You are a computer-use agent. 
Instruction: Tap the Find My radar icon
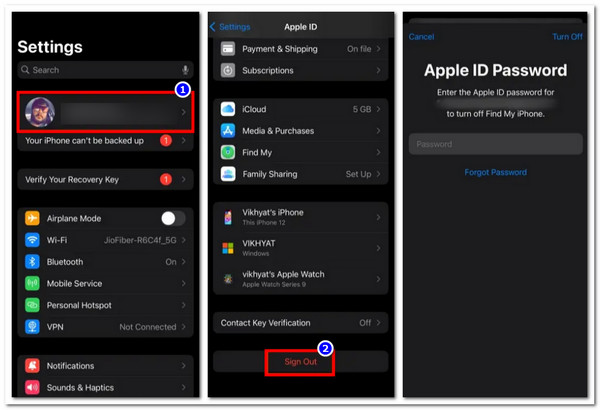tap(228, 152)
